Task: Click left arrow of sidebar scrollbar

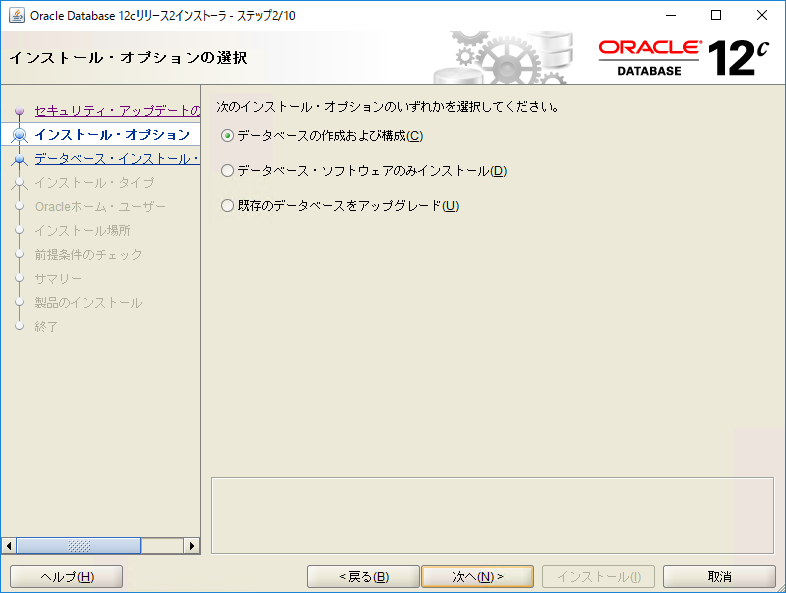Action: point(9,545)
